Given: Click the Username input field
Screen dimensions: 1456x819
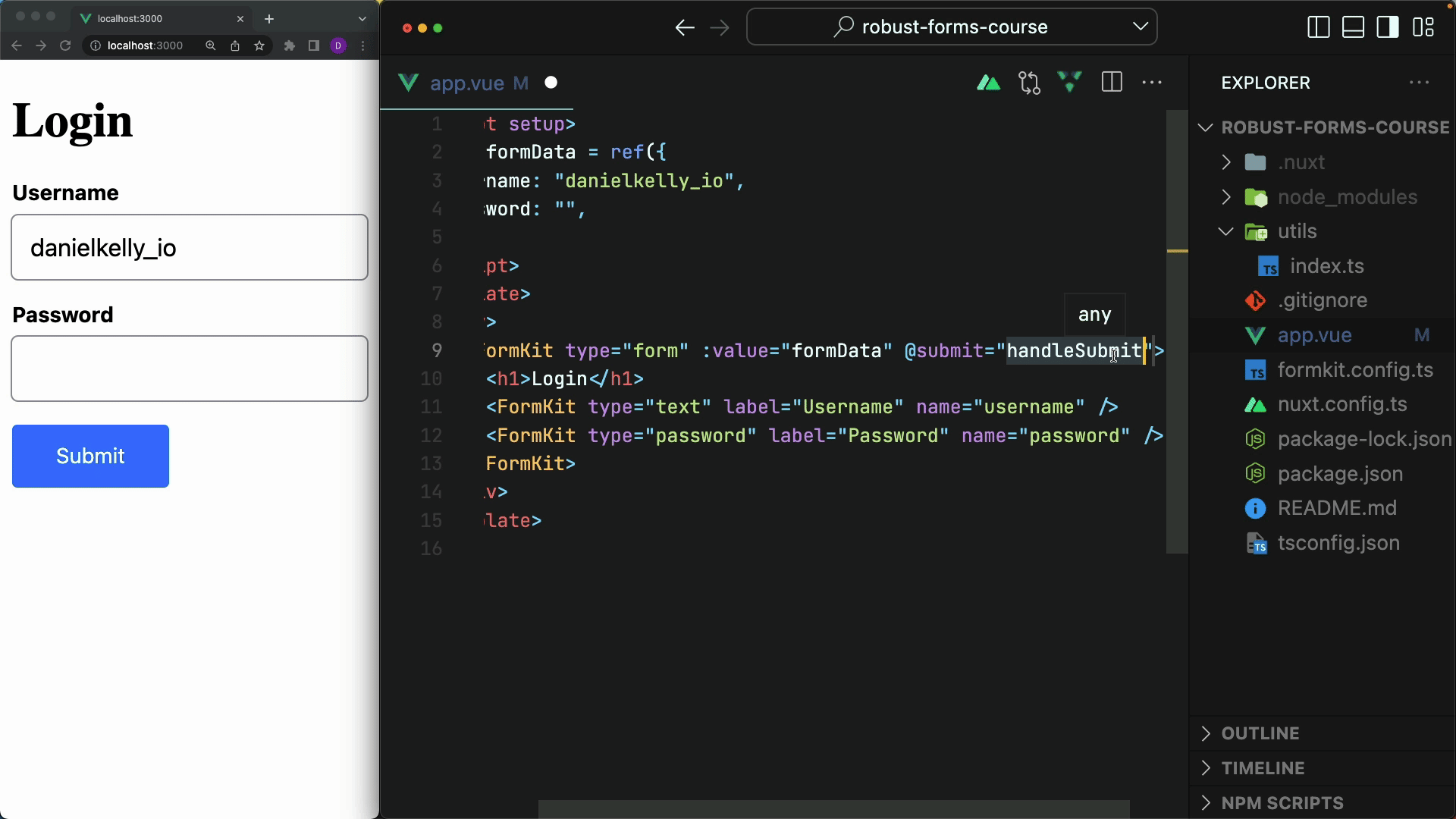Looking at the screenshot, I should [x=190, y=247].
